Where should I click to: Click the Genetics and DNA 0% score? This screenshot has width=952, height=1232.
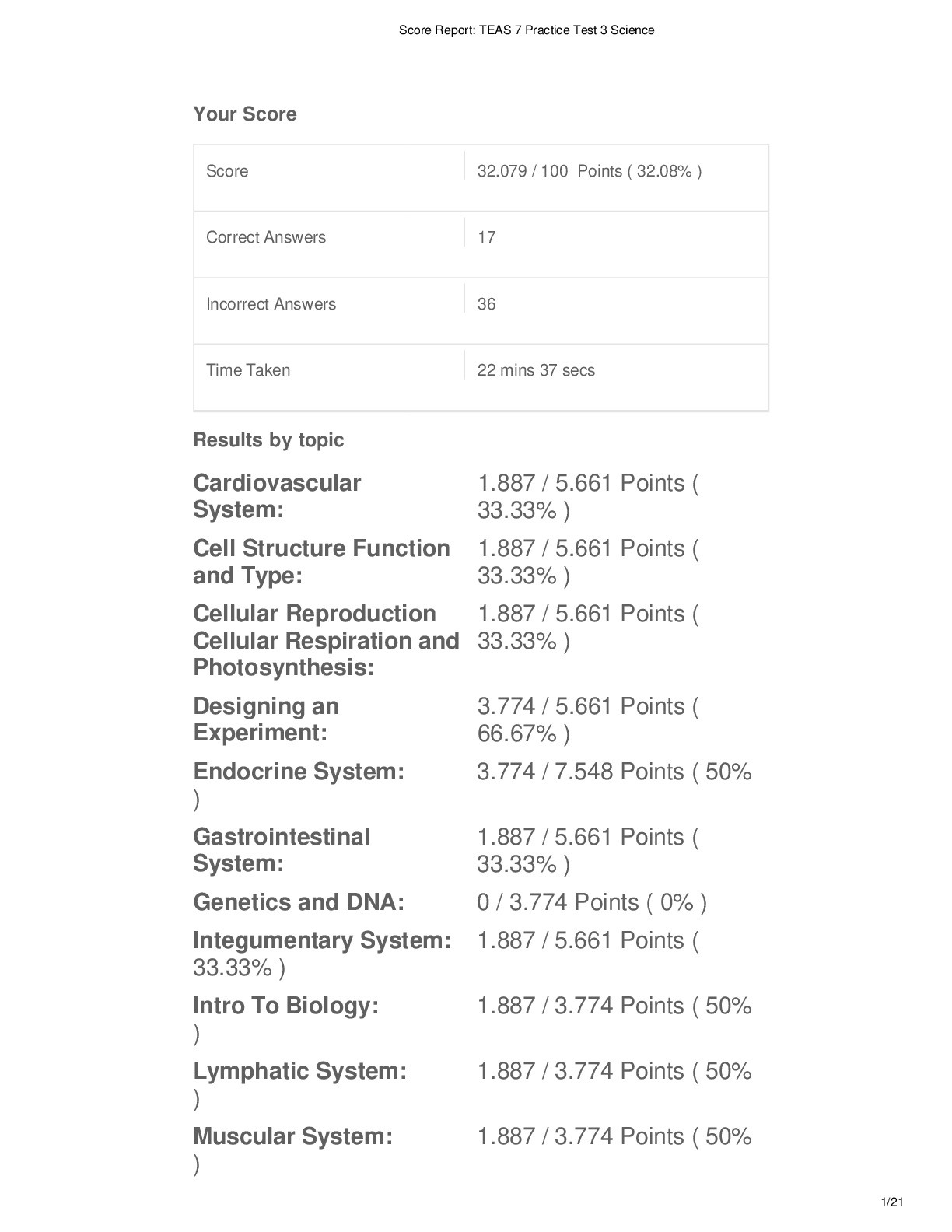tap(591, 902)
